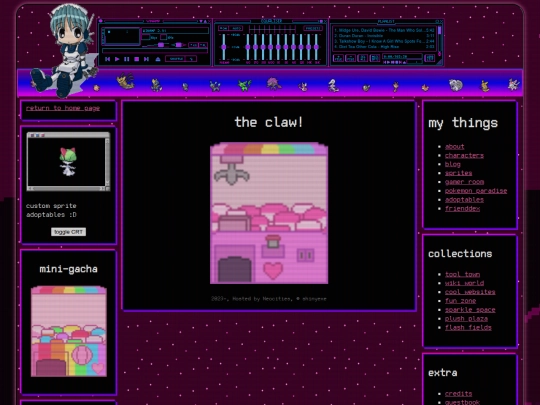
Task: Select playlist track 2 by Duran Duran
Action: coord(384,36)
